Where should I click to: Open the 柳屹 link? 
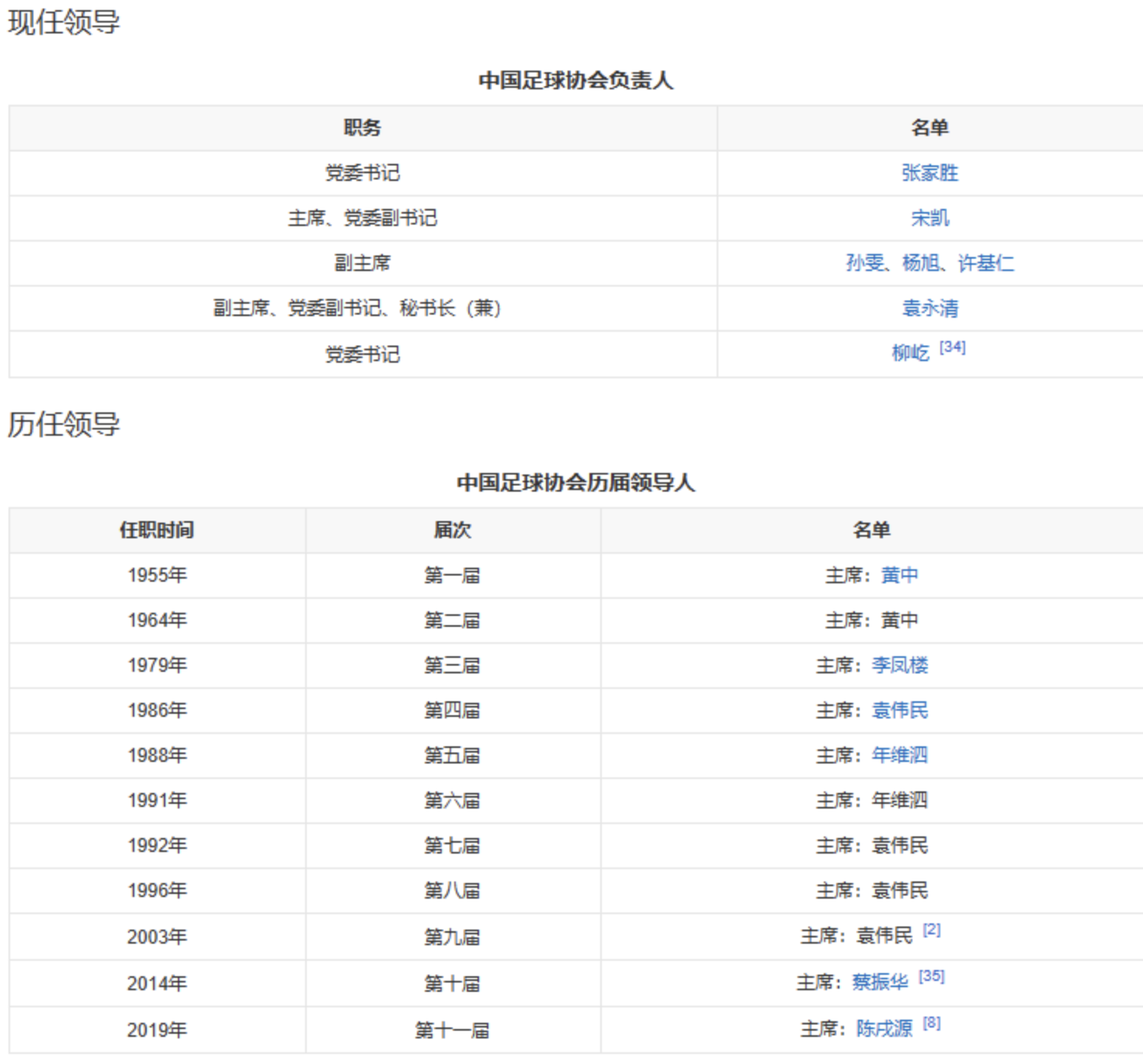point(910,354)
